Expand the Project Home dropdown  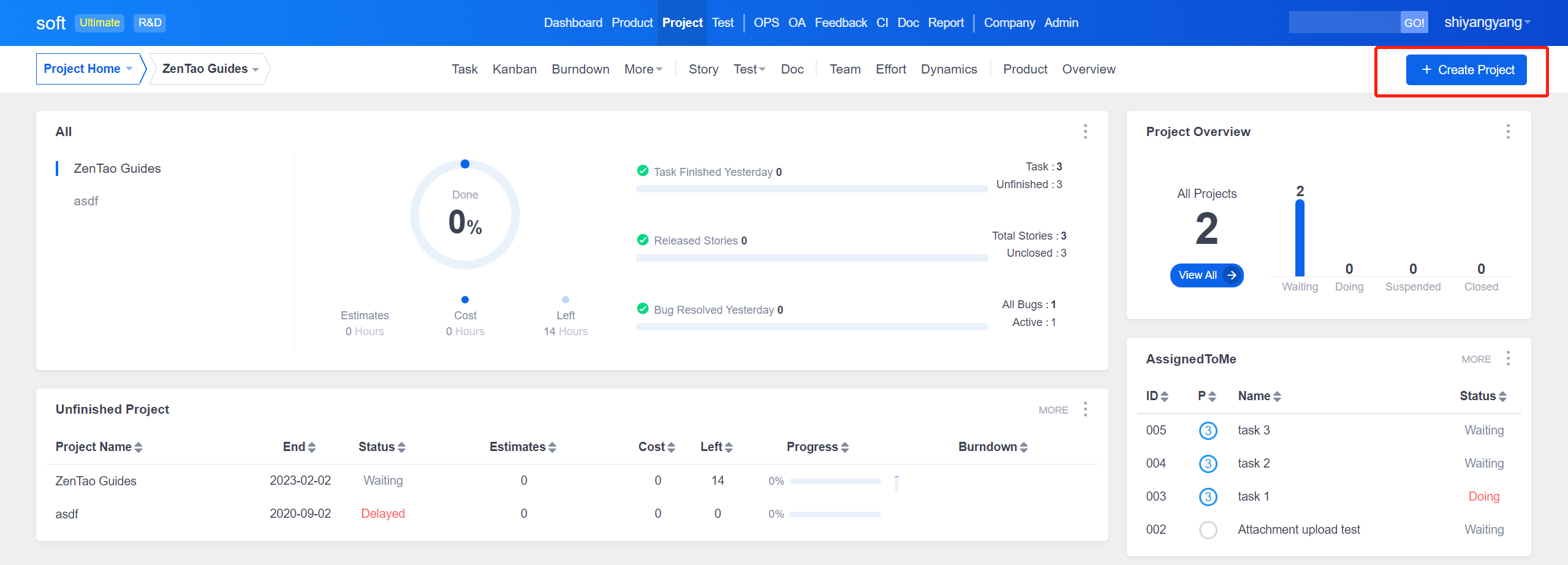tap(88, 69)
